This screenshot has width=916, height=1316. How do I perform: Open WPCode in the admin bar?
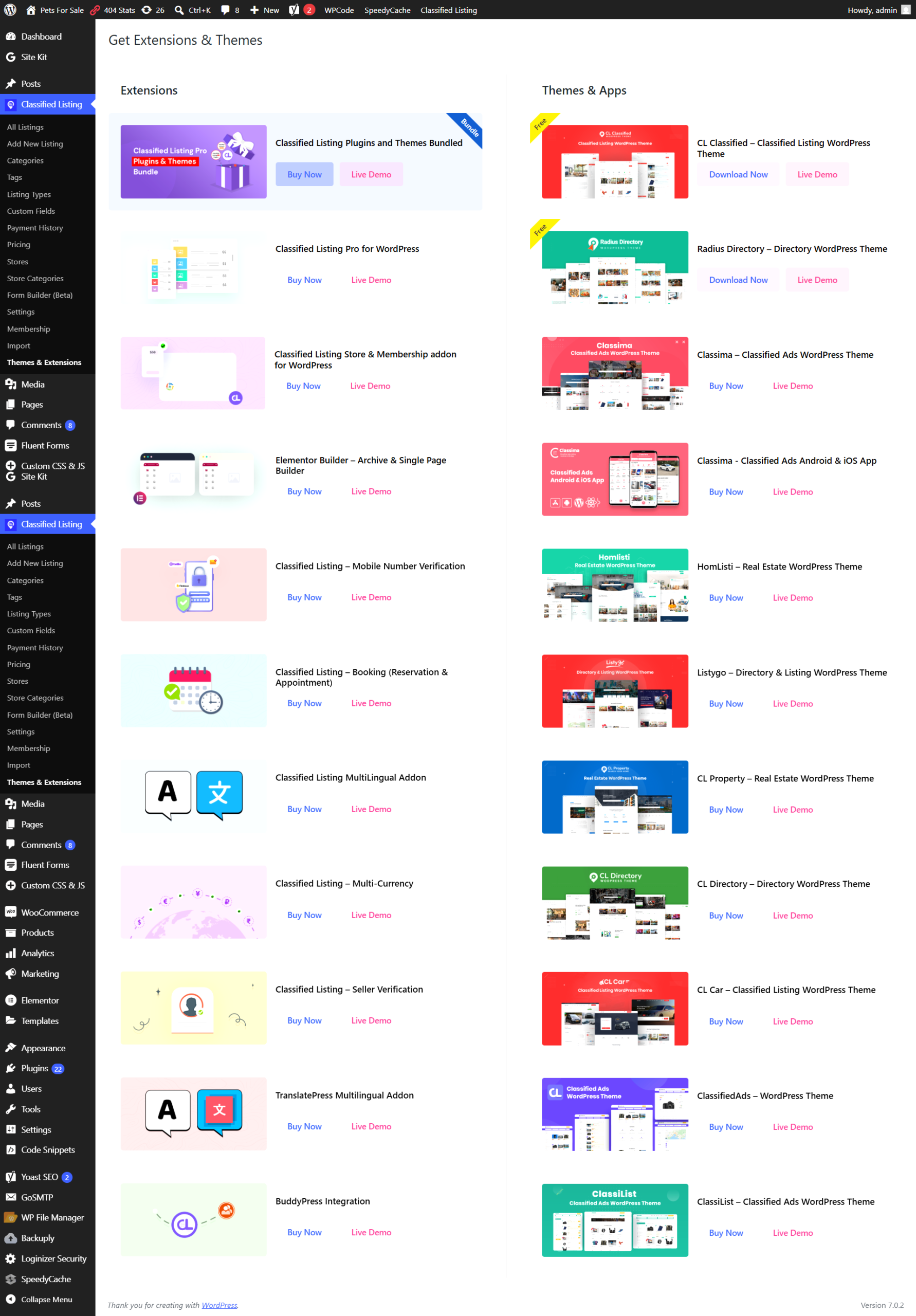(339, 10)
